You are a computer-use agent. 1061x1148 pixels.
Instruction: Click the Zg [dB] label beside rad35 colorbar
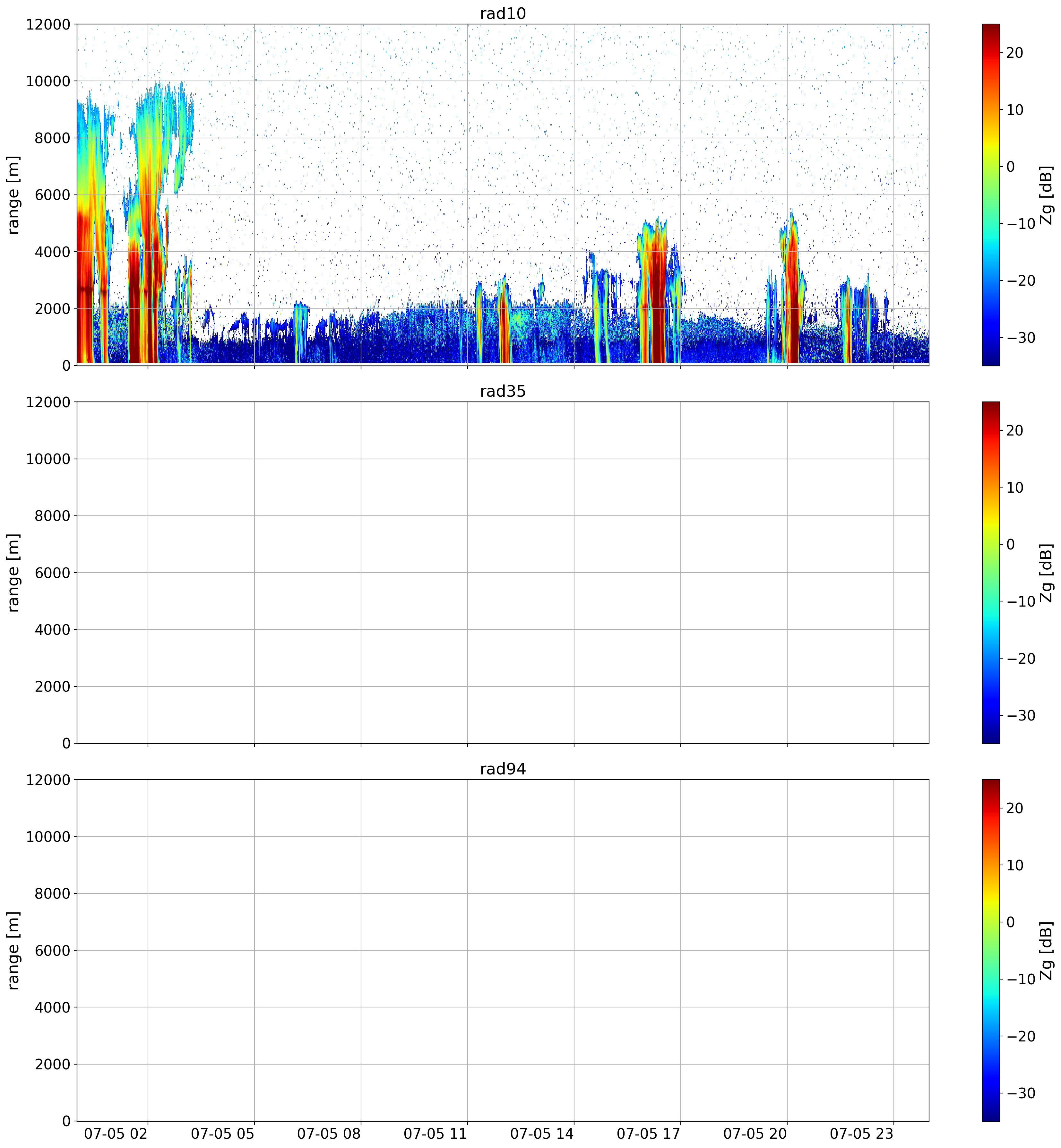[1047, 572]
